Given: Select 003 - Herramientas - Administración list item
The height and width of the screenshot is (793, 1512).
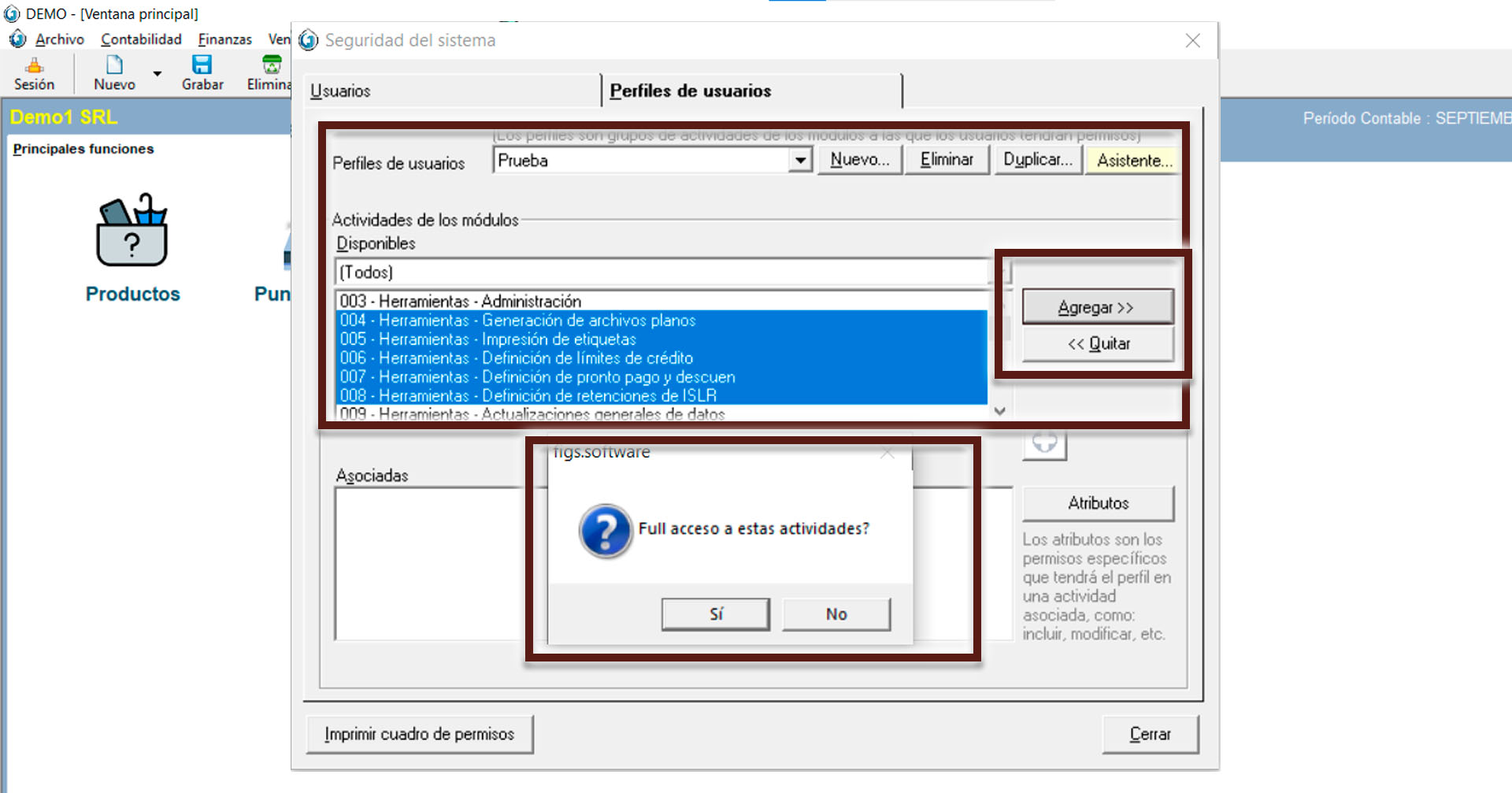Looking at the screenshot, I should 460,301.
